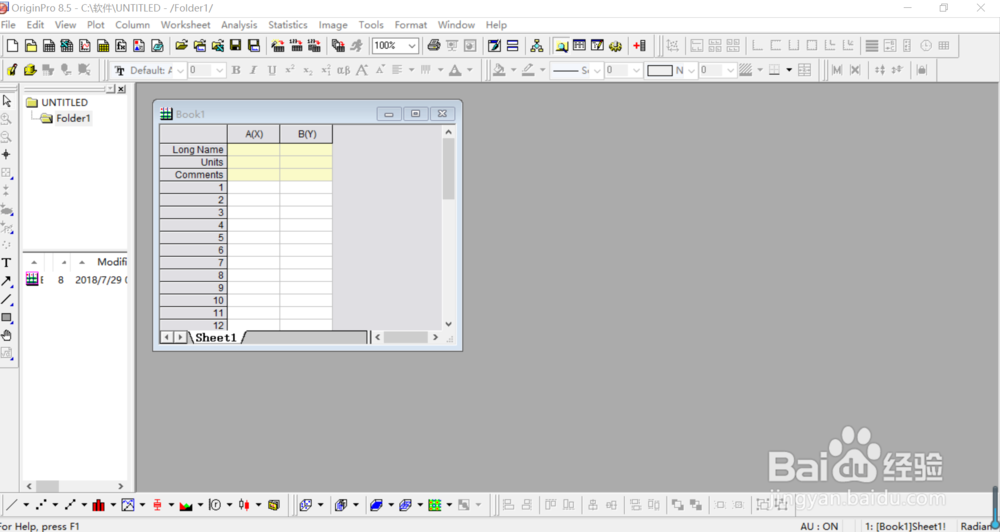The width and height of the screenshot is (1000, 532).
Task: Click the Column bar chart icon
Action: click(99, 505)
